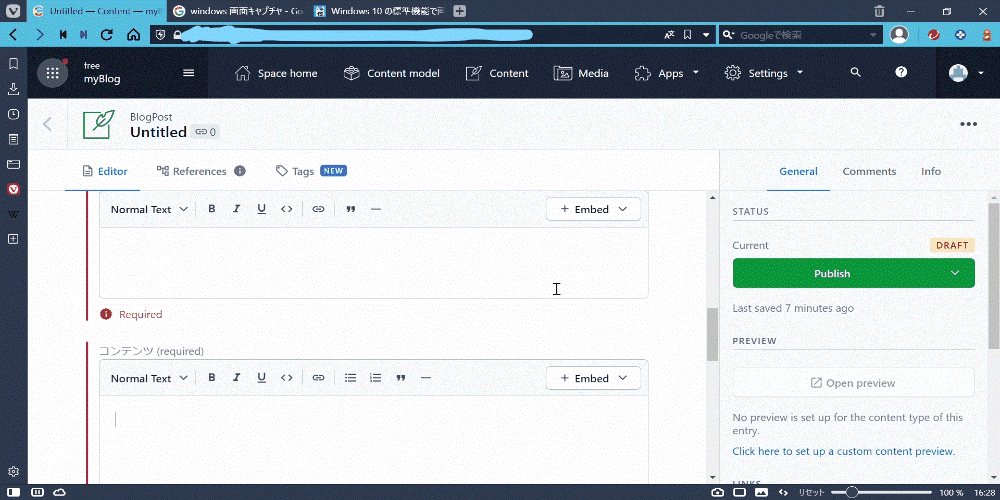Open the コンテンツ editor Embed dropdown

[x=593, y=378]
